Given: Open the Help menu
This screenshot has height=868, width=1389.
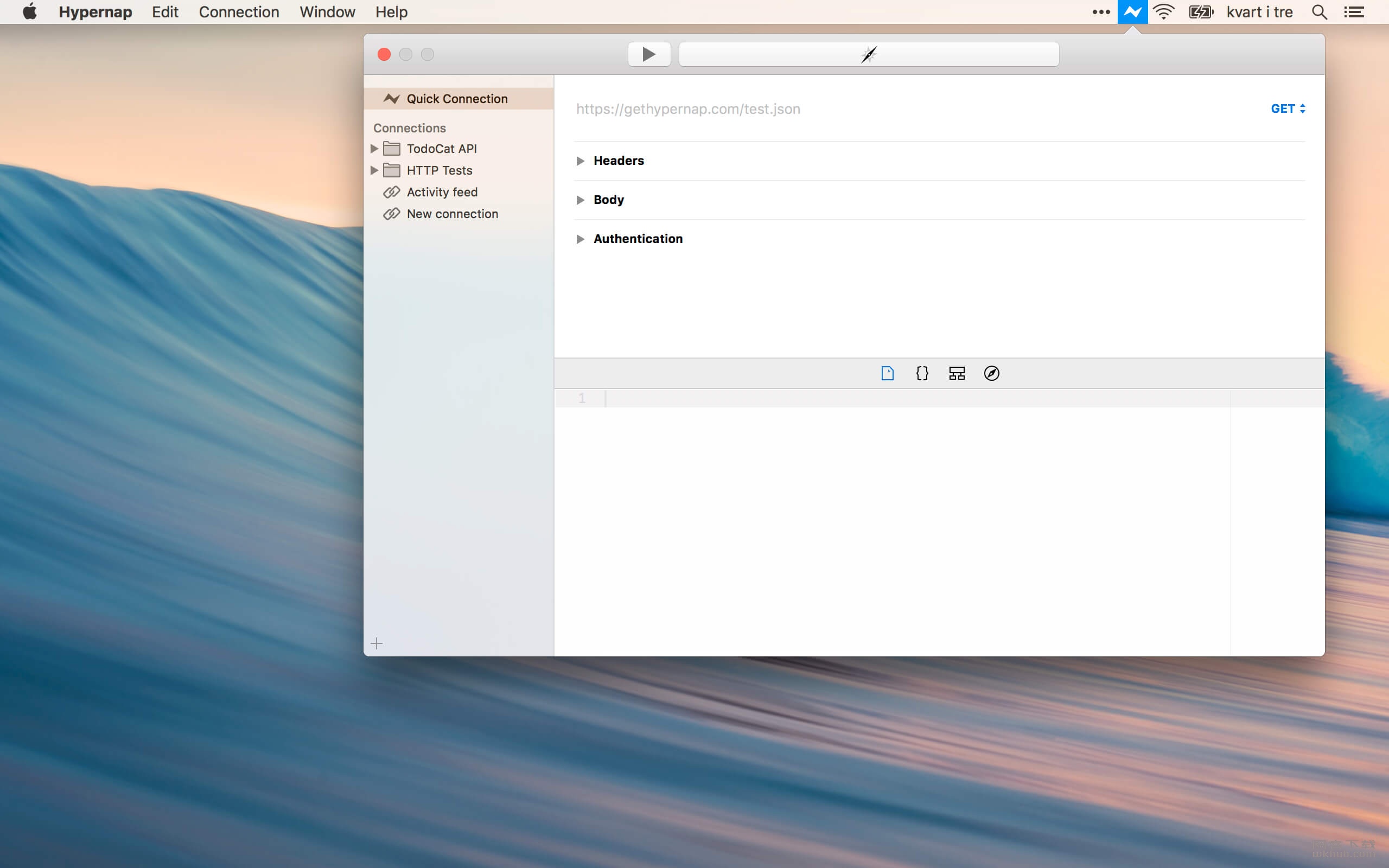Looking at the screenshot, I should click(x=391, y=11).
